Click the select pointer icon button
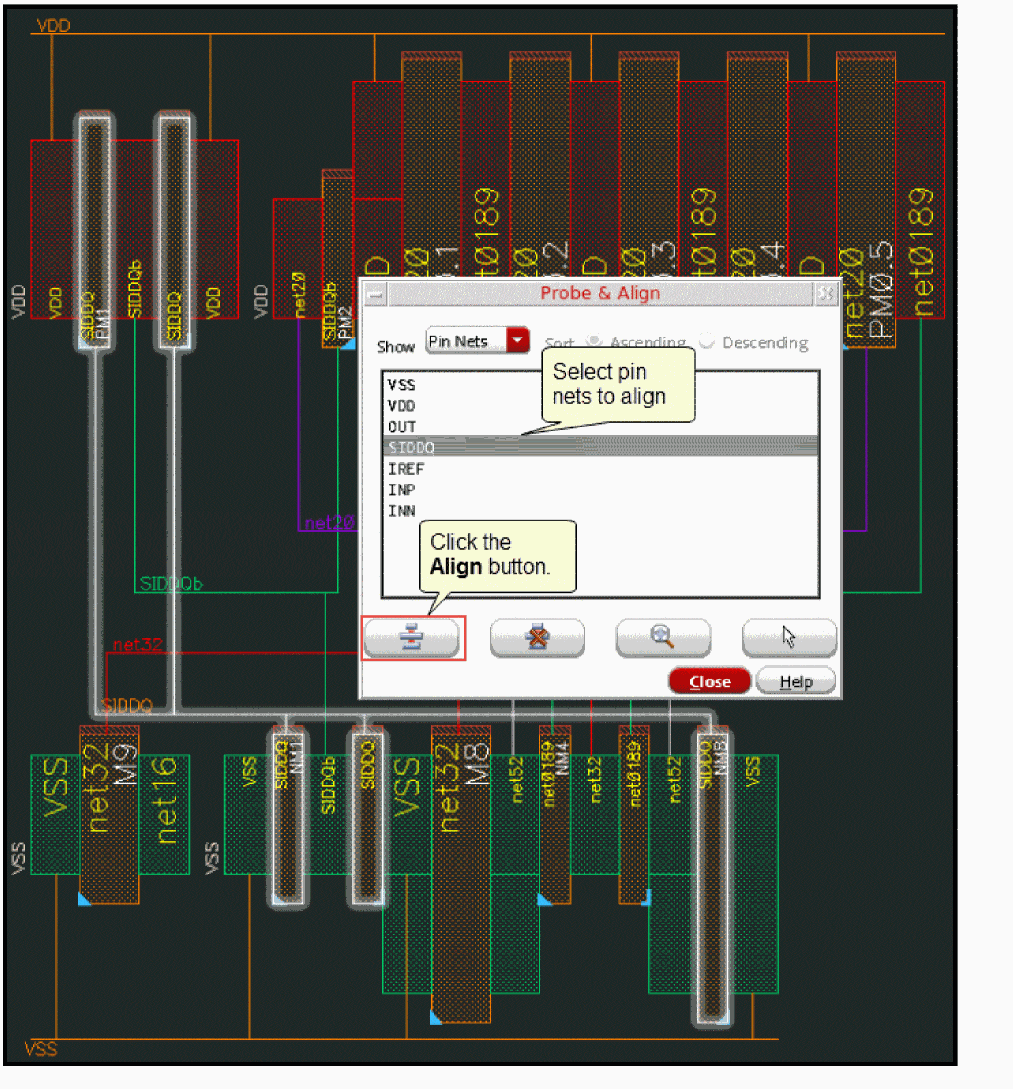1013x1089 pixels. (789, 638)
